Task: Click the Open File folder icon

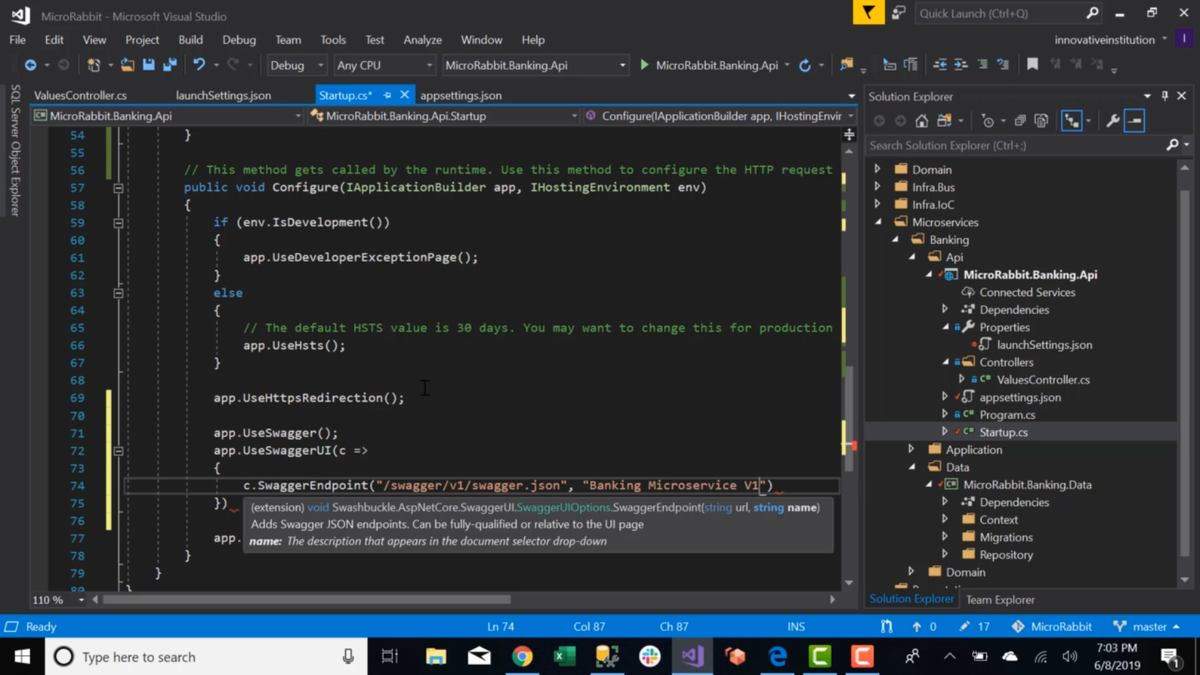Action: click(x=127, y=65)
